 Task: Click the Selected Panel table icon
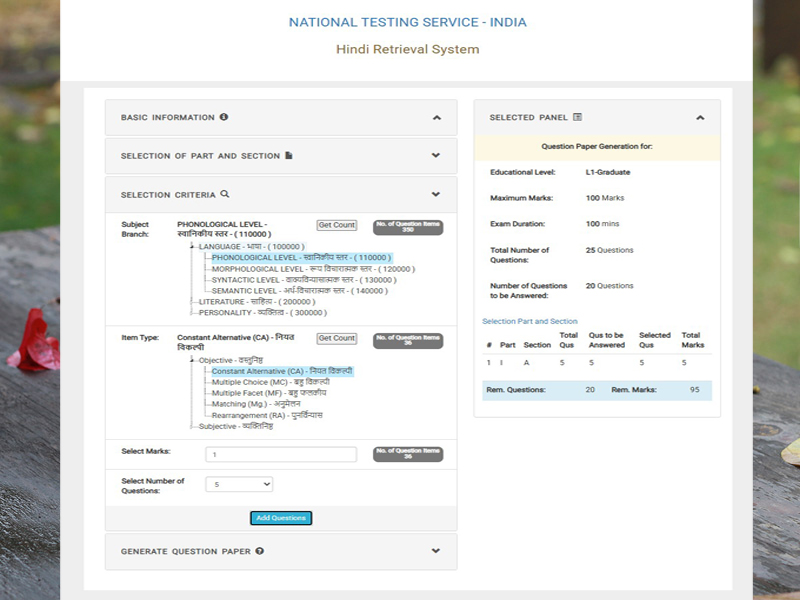[x=577, y=117]
